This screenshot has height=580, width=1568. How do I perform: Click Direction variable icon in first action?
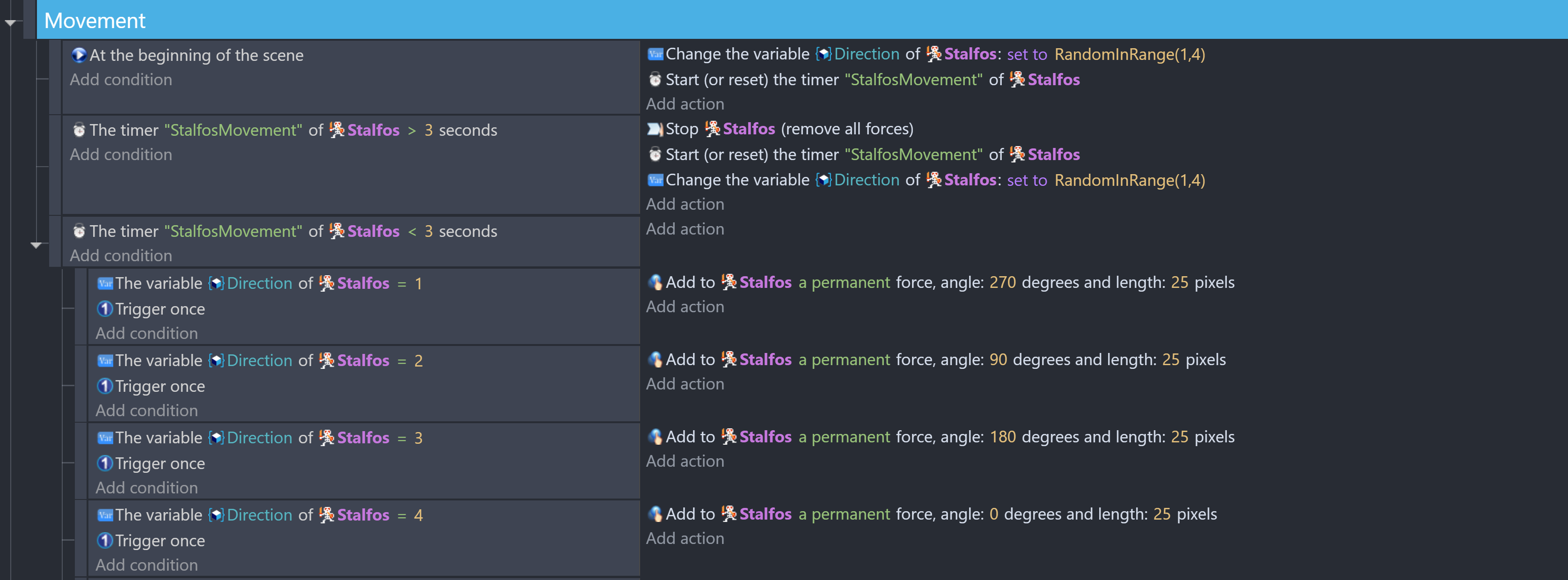824,54
